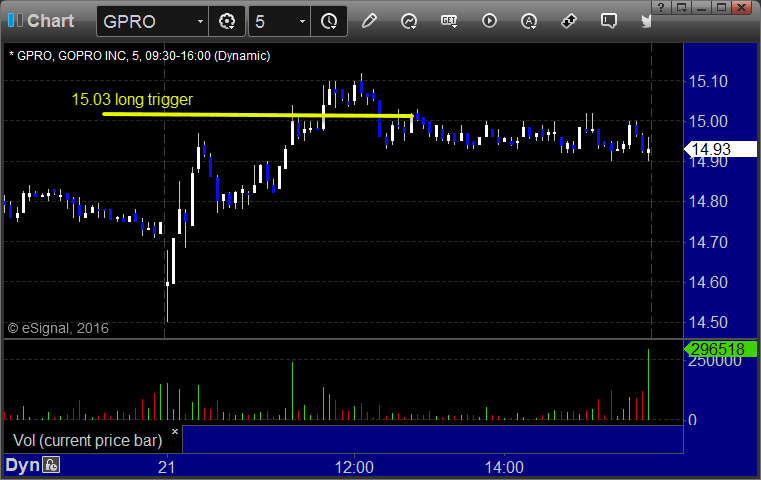Click the Chart window icon
The width and height of the screenshot is (761, 480).
15,20
